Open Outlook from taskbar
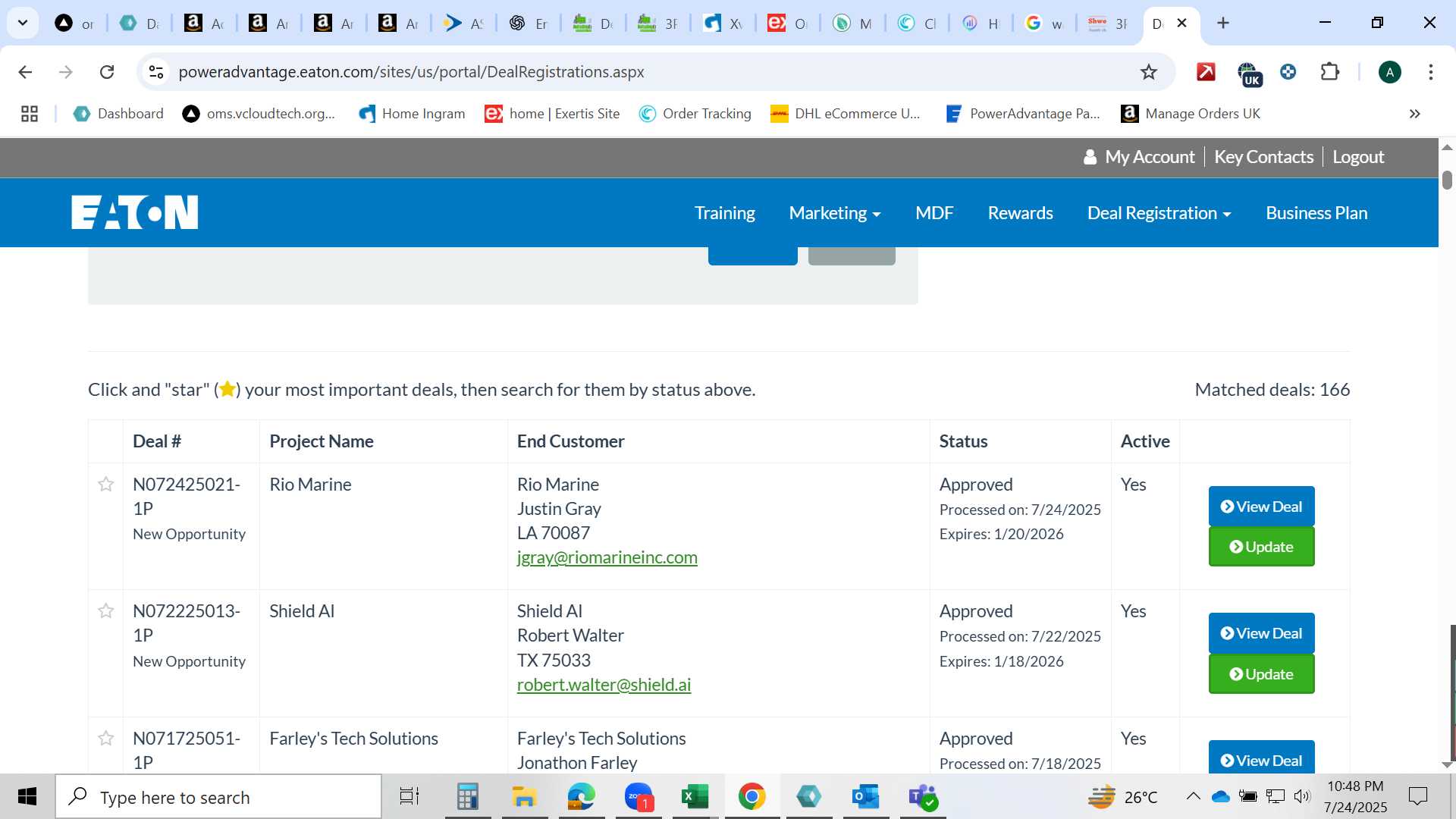This screenshot has width=1456, height=819. click(x=865, y=796)
